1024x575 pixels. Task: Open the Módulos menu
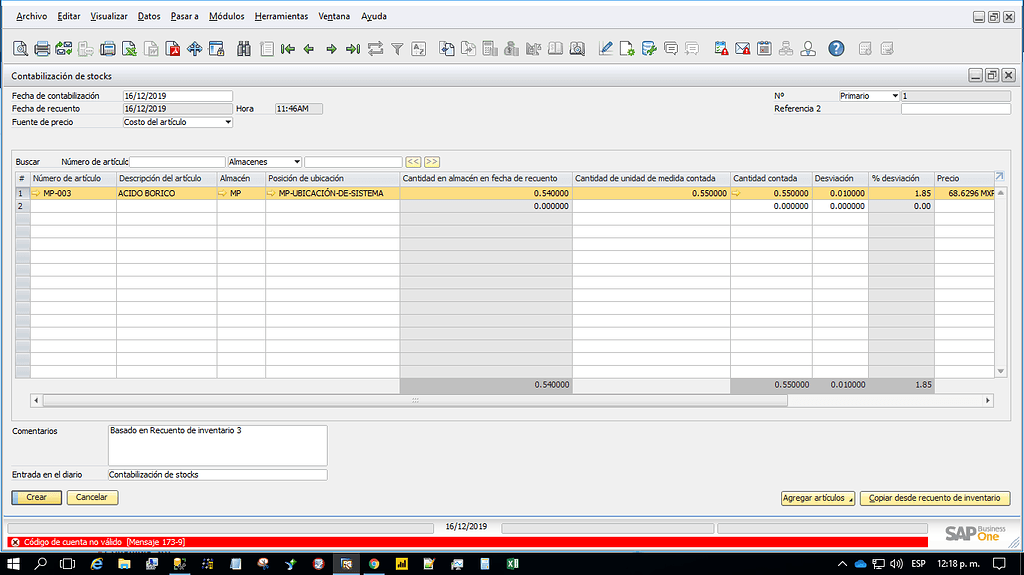click(x=227, y=16)
